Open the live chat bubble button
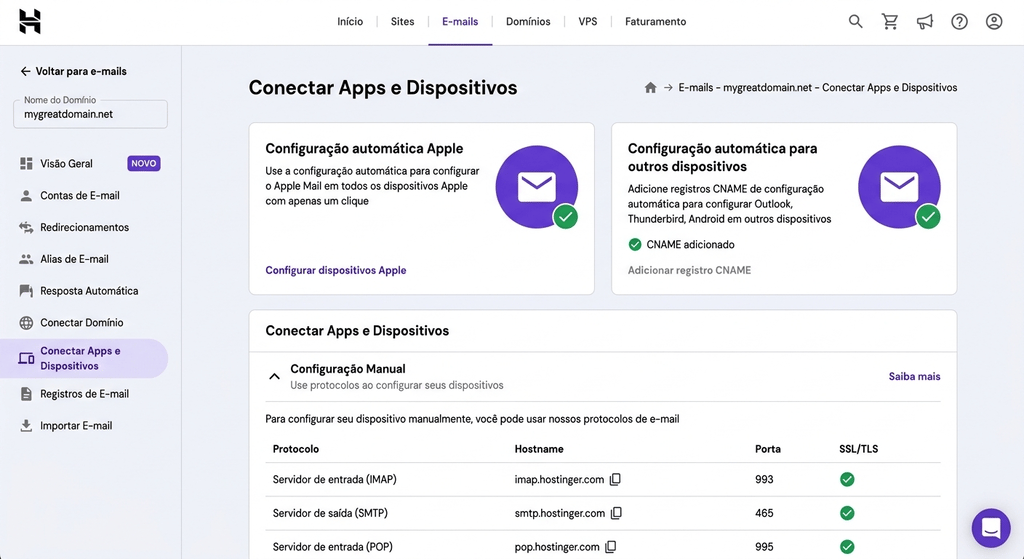Viewport: 1024px width, 559px height. [x=991, y=528]
